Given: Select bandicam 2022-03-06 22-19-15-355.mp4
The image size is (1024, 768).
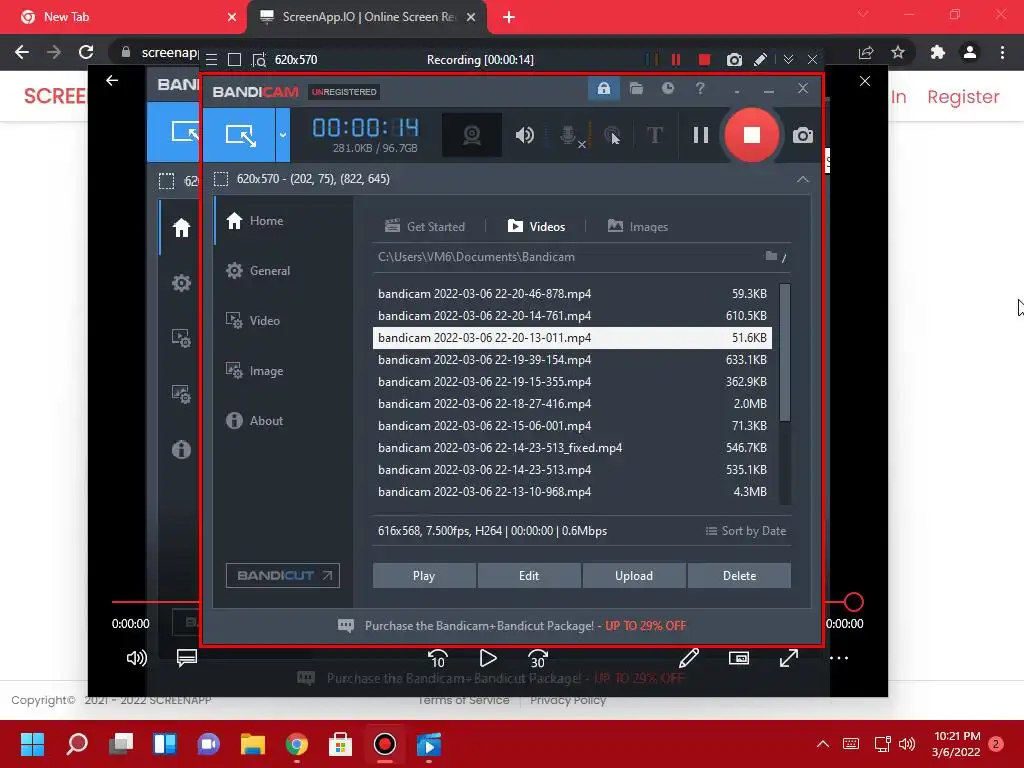Looking at the screenshot, I should pos(572,382).
